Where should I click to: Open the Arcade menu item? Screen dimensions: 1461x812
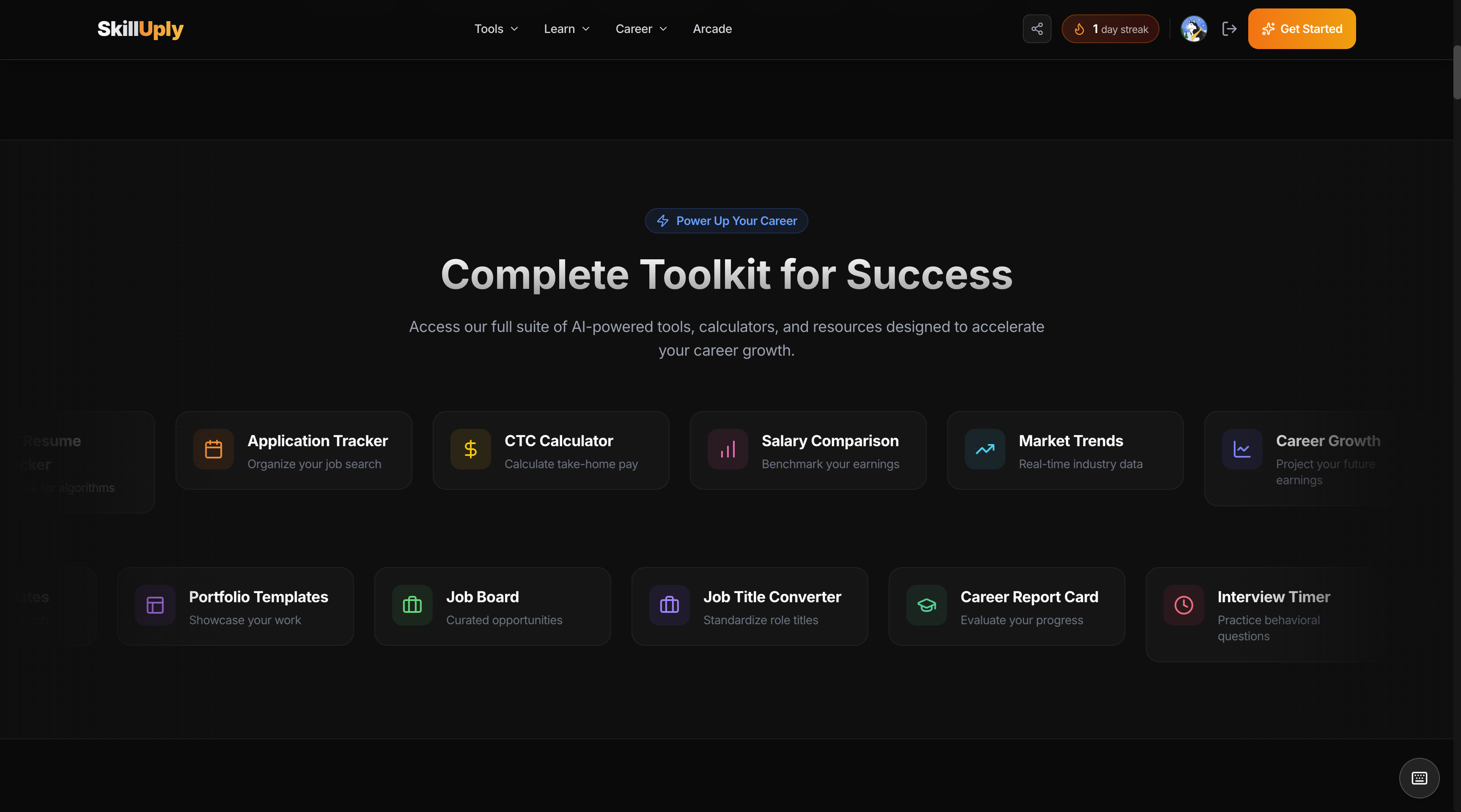click(712, 29)
